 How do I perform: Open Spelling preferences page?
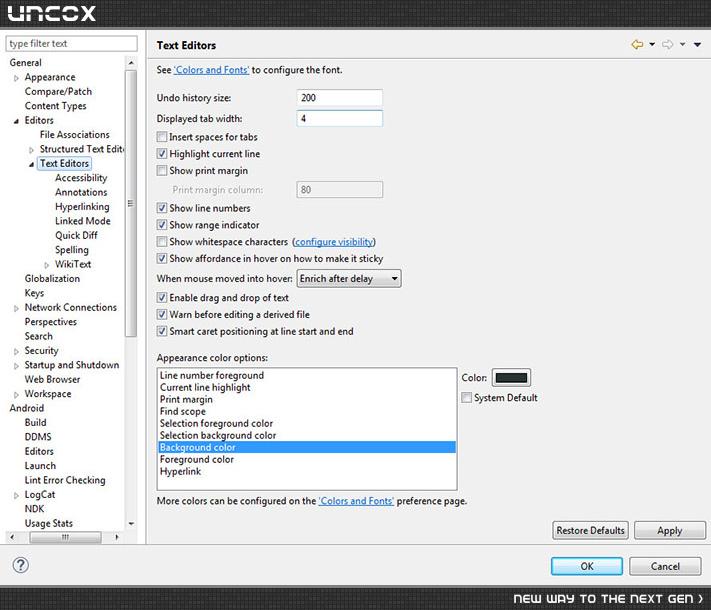(x=72, y=250)
